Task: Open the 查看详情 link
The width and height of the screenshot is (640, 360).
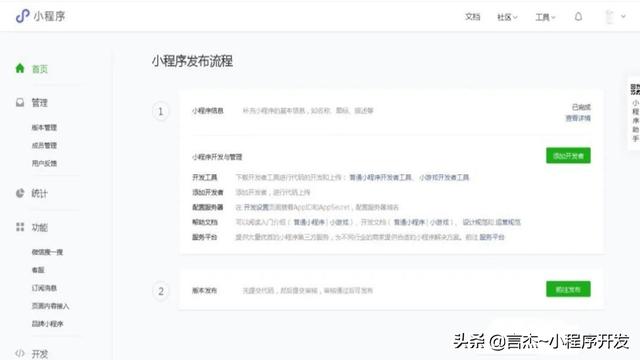Action: pyautogui.click(x=578, y=118)
